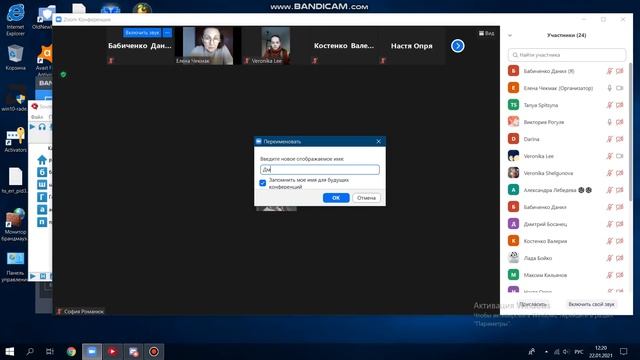Click the РУС language indicator
Screen dimensions: 640x360
coord(579,352)
